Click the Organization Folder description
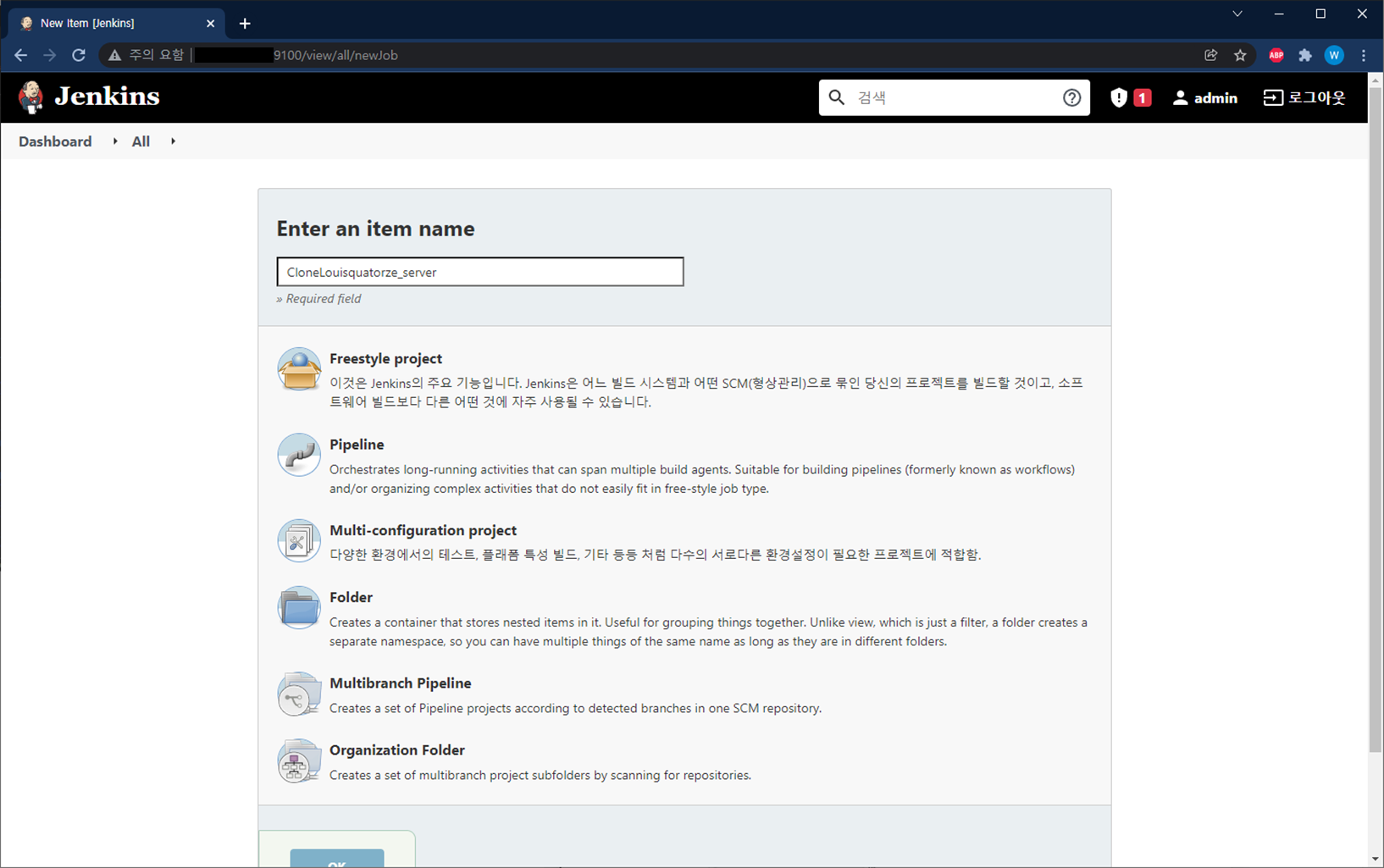 540,775
